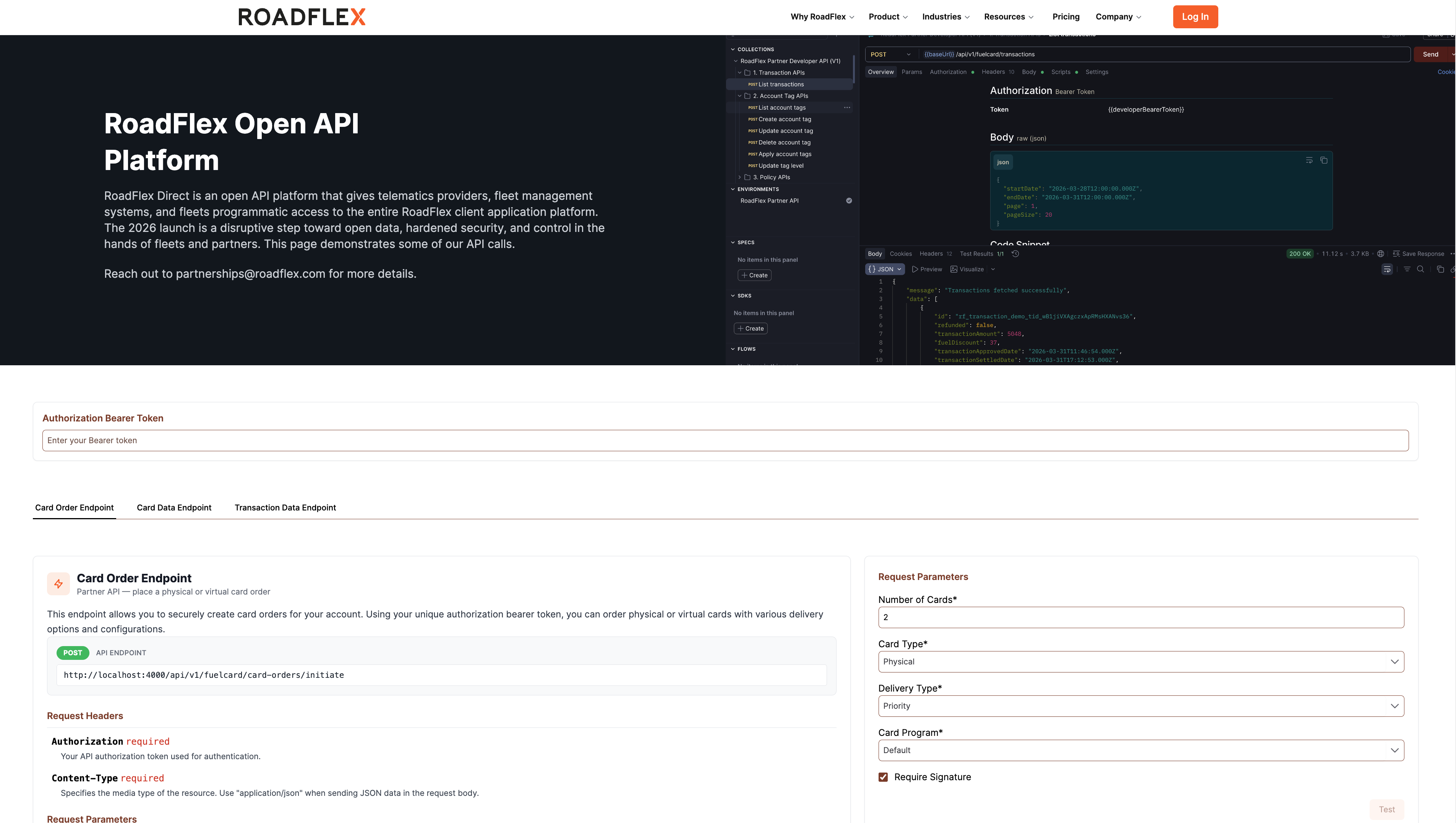This screenshot has width=1456, height=823.
Task: Click the Visualize image icon in response panel
Action: tap(954, 270)
